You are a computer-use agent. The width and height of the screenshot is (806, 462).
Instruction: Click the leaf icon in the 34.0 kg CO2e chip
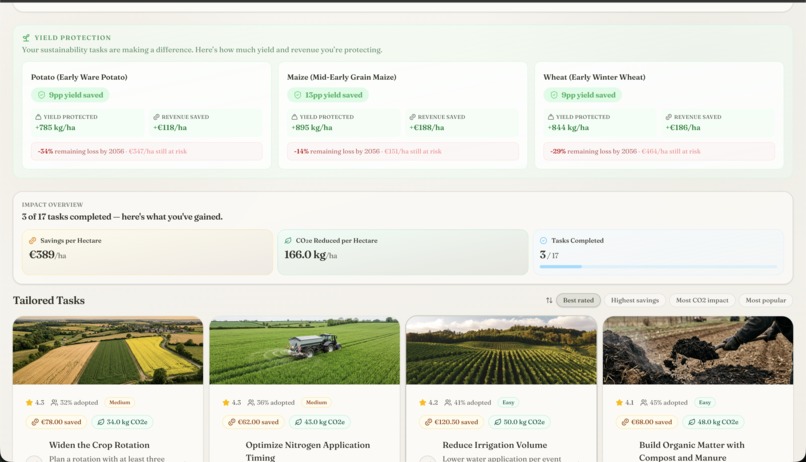click(100, 422)
